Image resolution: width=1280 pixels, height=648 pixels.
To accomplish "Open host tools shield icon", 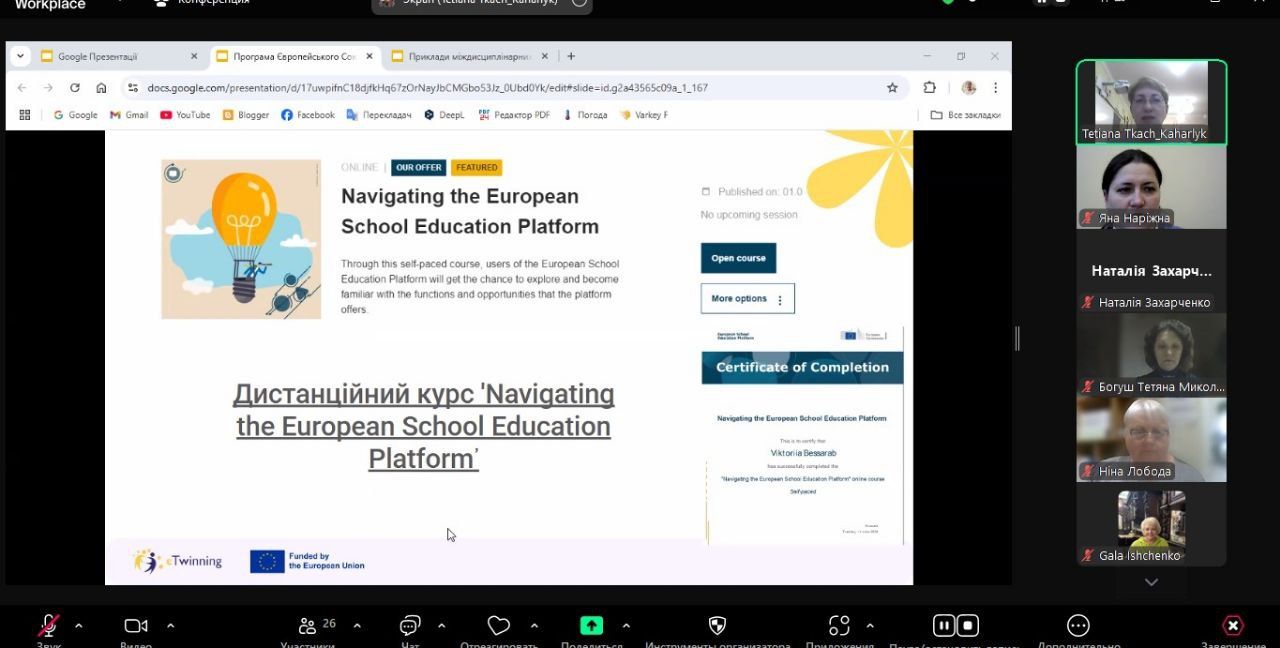I will pyautogui.click(x=717, y=626).
